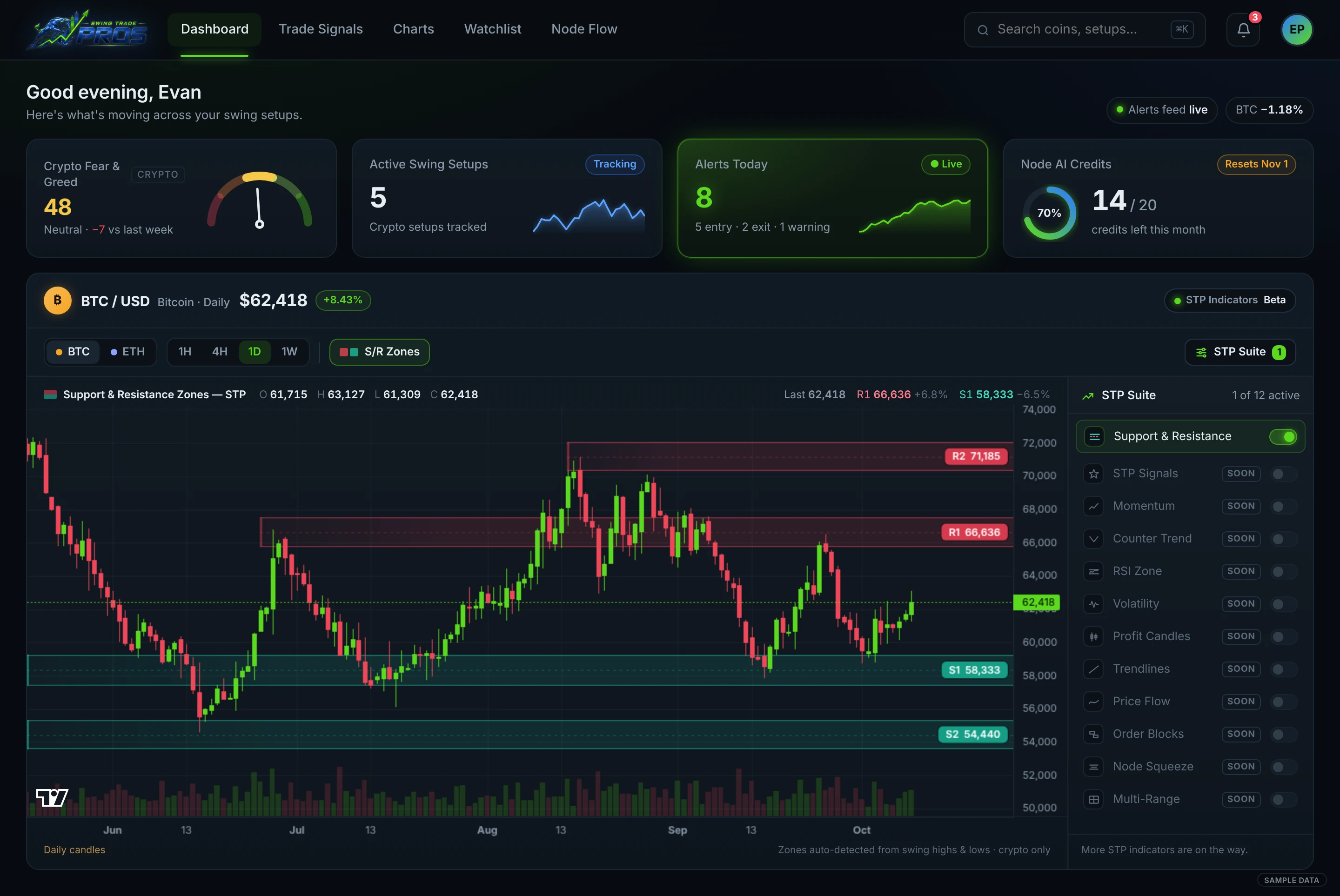Click the Order Blocks icon
The width and height of the screenshot is (1340, 896).
[x=1094, y=734]
